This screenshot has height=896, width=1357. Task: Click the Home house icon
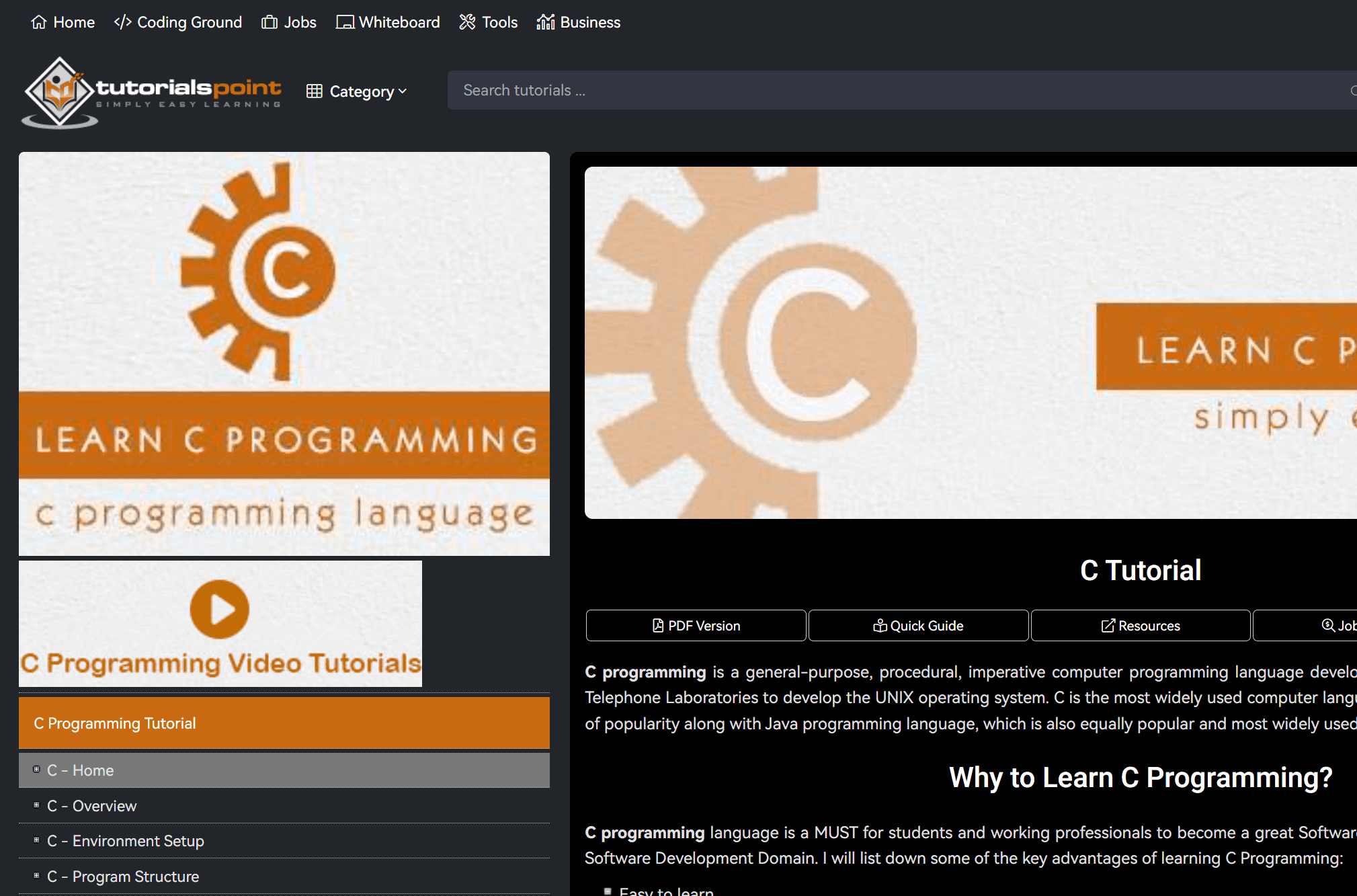point(39,22)
